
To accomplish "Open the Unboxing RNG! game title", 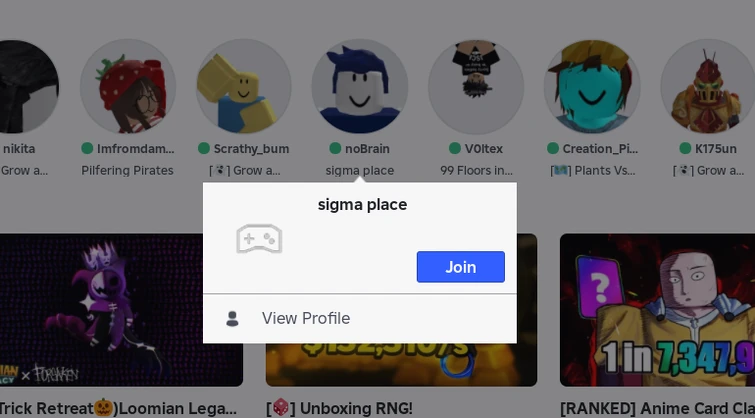I will point(342,408).
